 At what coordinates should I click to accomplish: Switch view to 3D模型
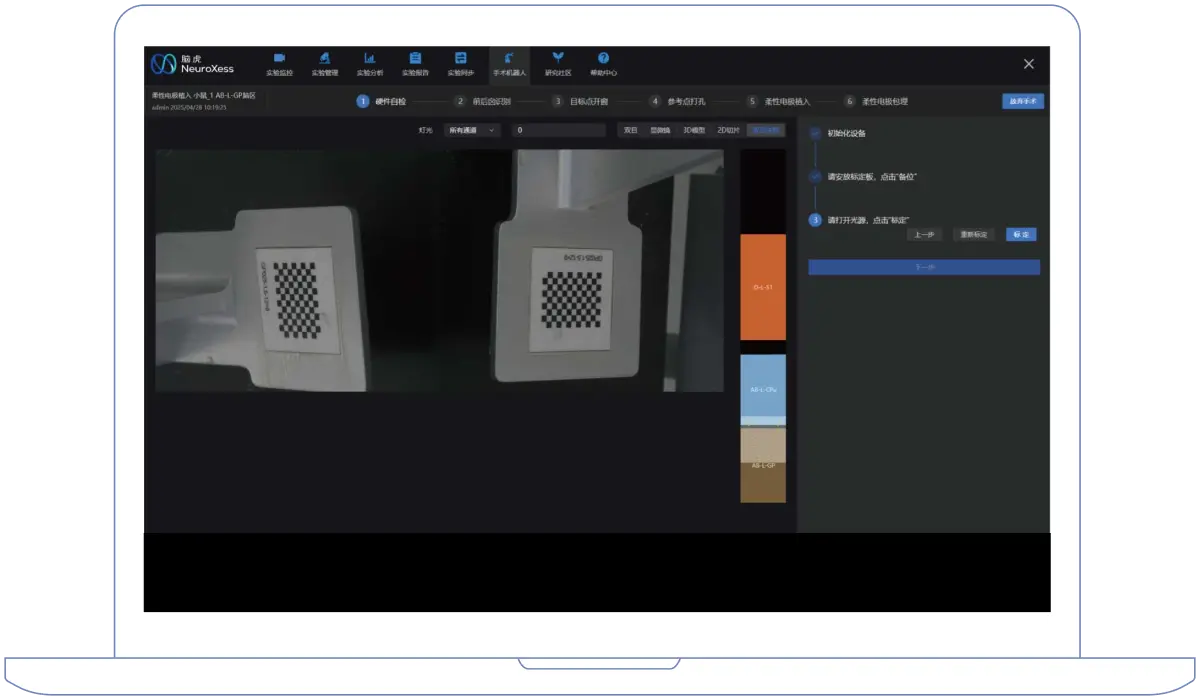click(x=694, y=130)
